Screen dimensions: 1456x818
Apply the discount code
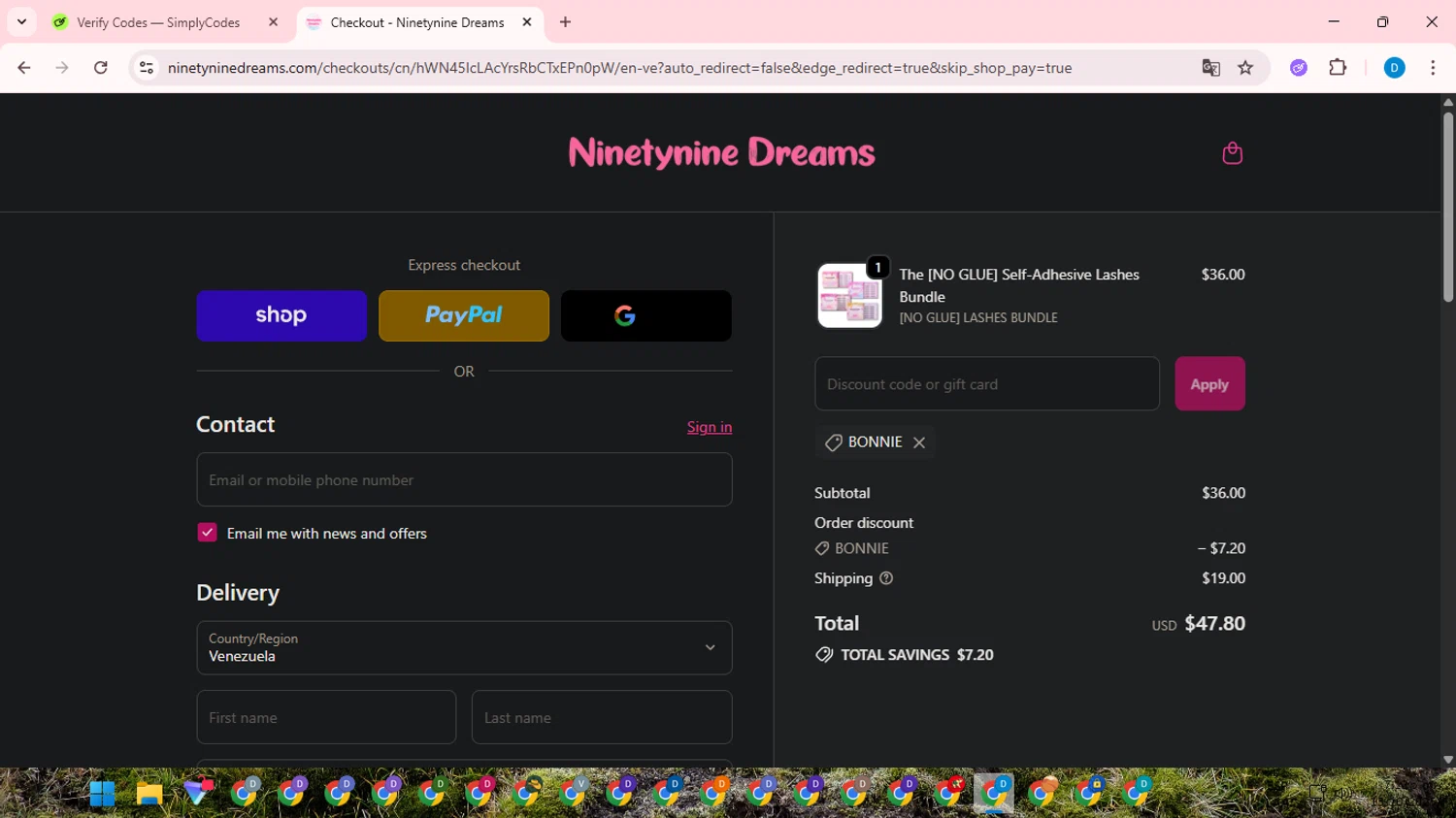click(x=1209, y=384)
